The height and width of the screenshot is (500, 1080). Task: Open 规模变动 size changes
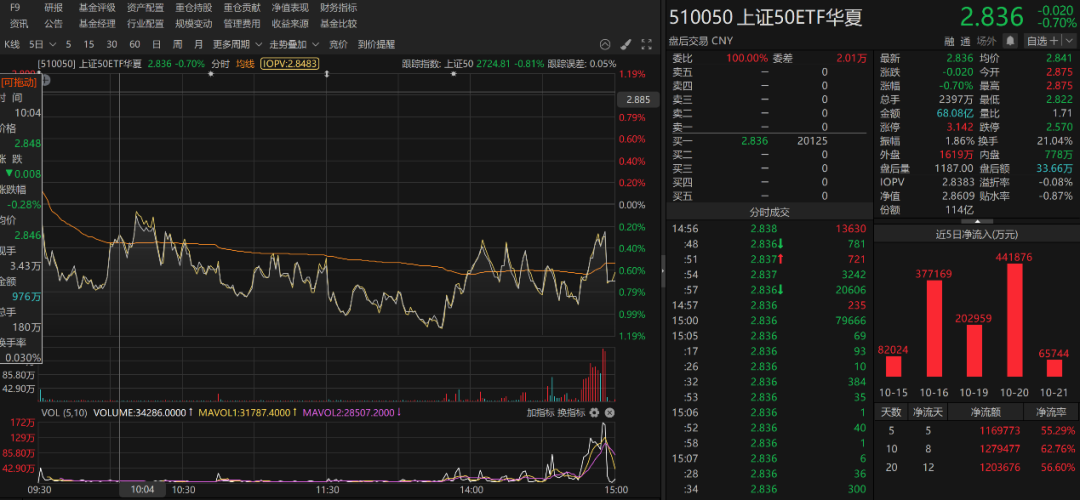coord(194,23)
